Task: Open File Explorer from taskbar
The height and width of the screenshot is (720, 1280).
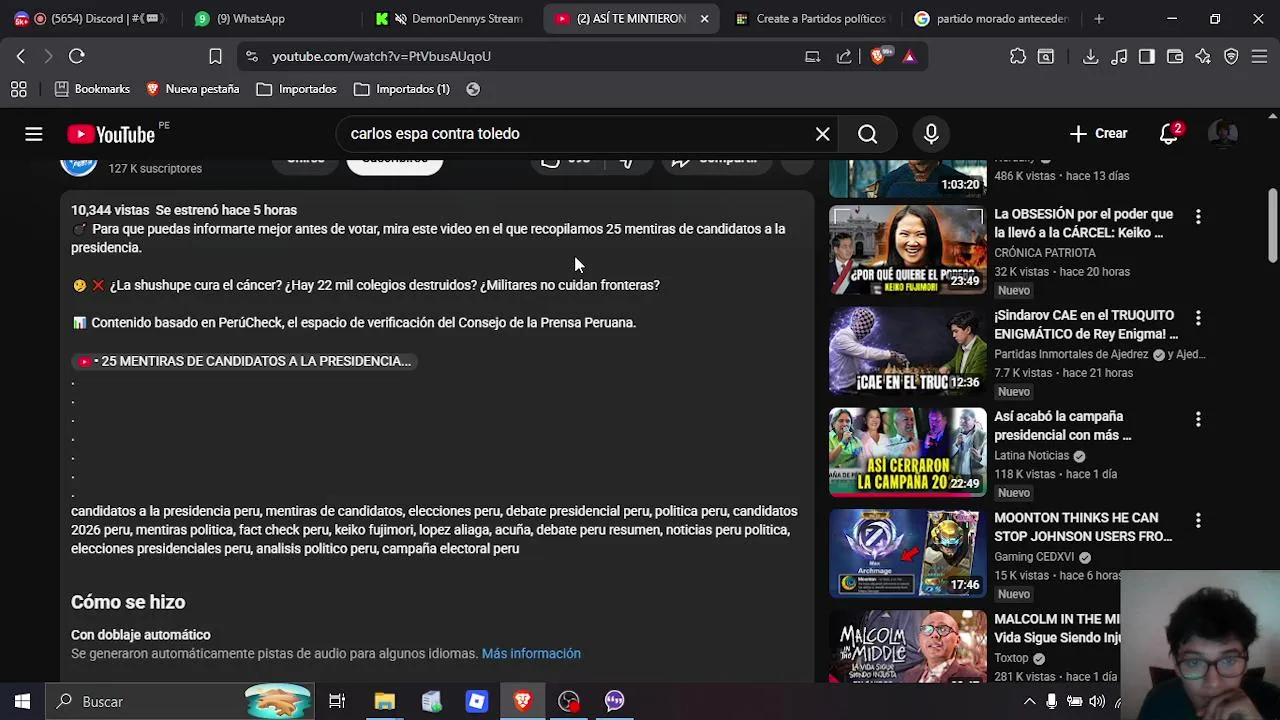Action: tap(385, 702)
